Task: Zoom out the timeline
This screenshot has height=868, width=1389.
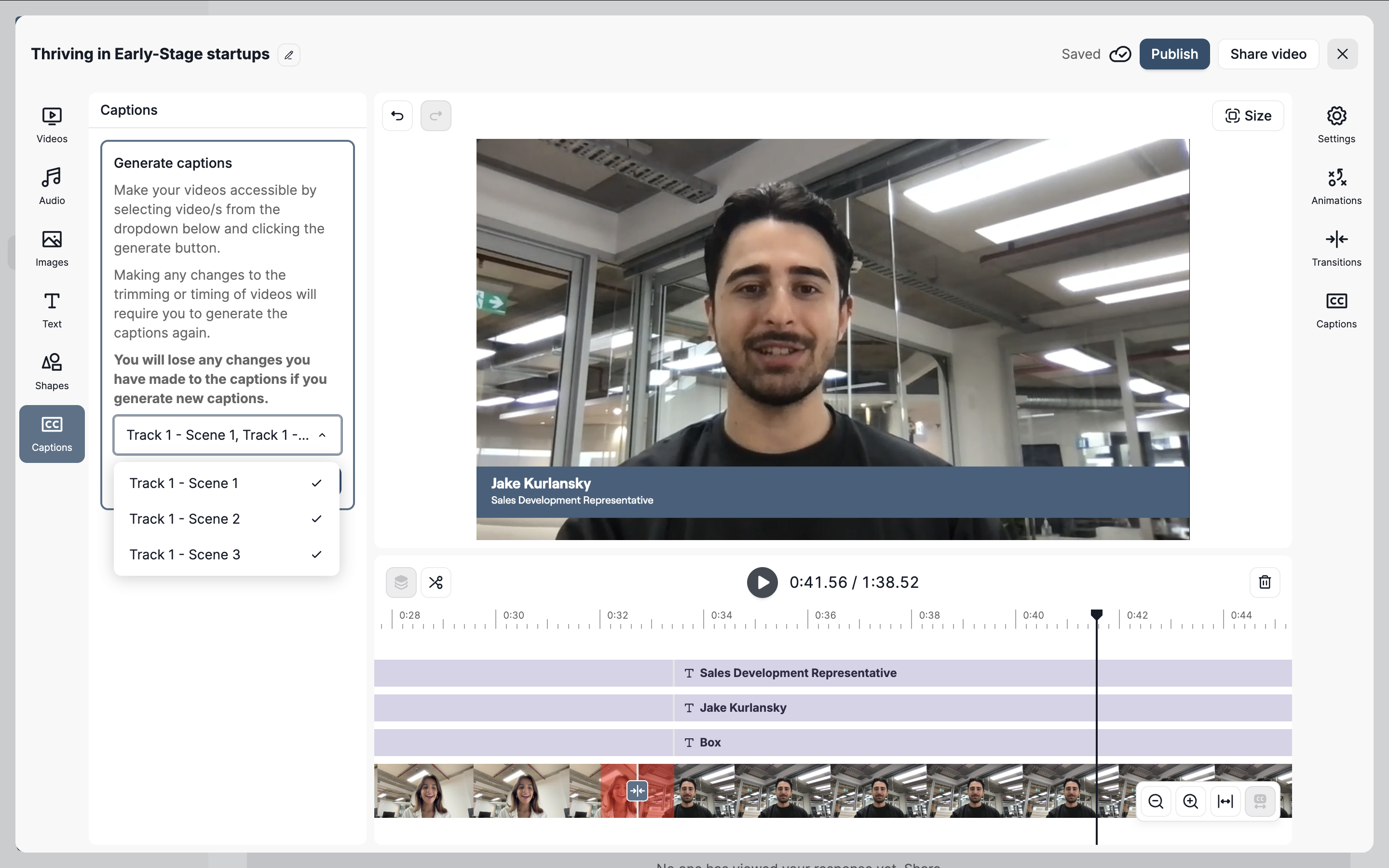Action: 1156,801
